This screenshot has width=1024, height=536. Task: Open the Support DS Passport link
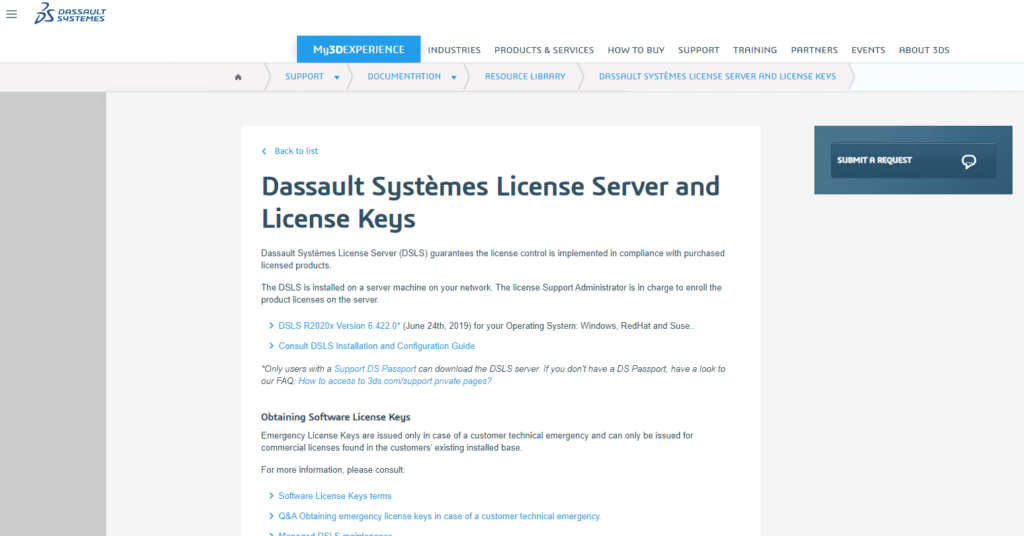pyautogui.click(x=375, y=369)
